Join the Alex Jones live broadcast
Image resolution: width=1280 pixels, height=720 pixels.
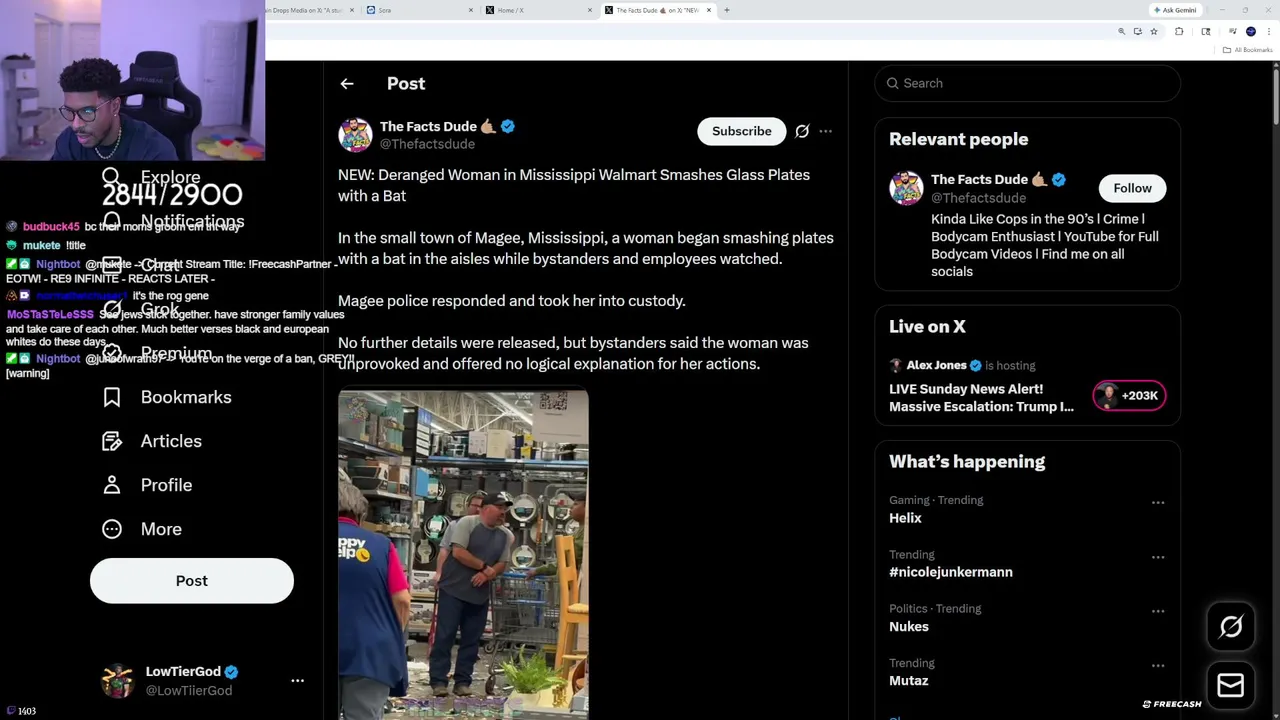981,398
